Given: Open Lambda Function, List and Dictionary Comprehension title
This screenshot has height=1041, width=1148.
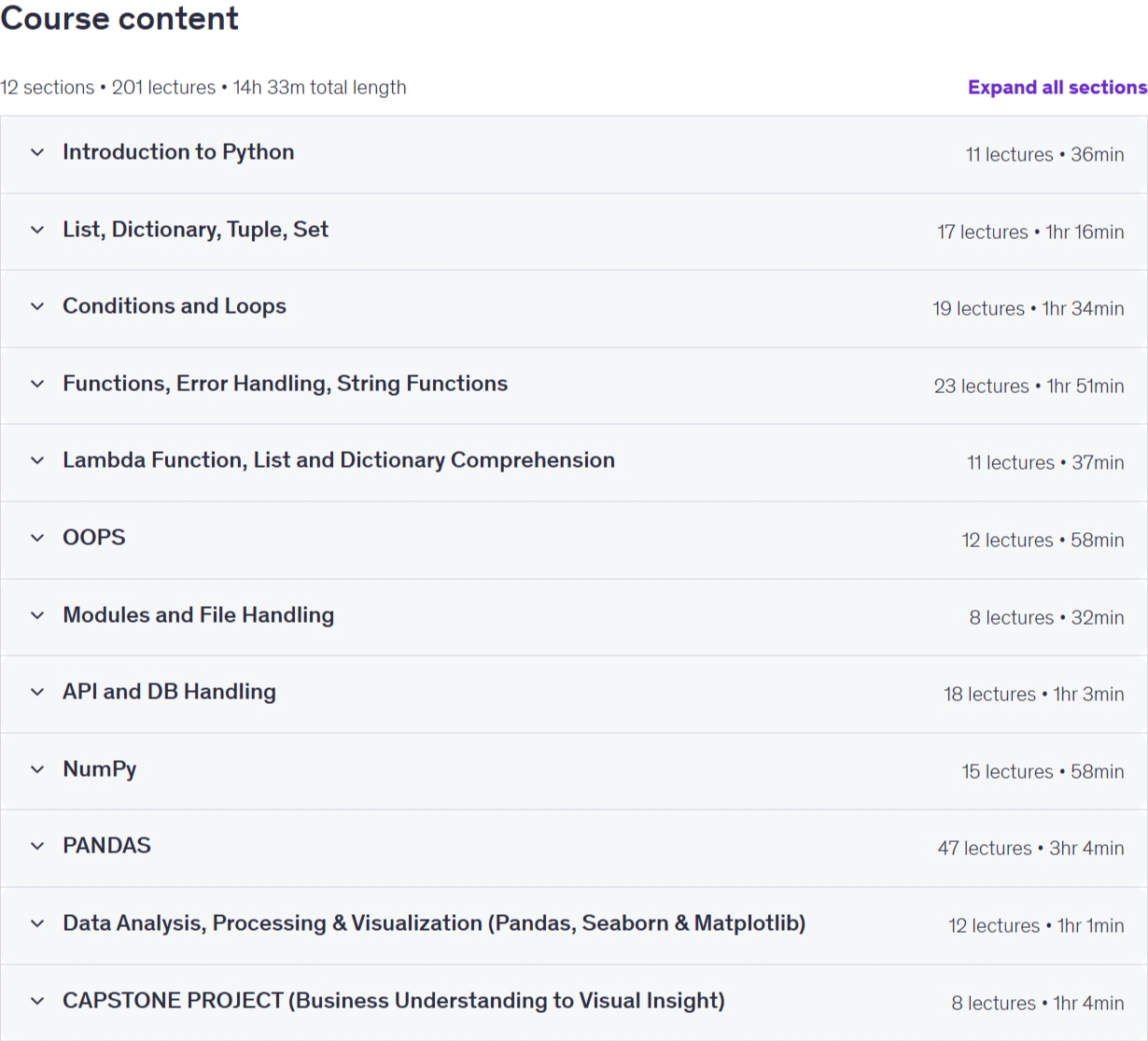Looking at the screenshot, I should pos(339,460).
